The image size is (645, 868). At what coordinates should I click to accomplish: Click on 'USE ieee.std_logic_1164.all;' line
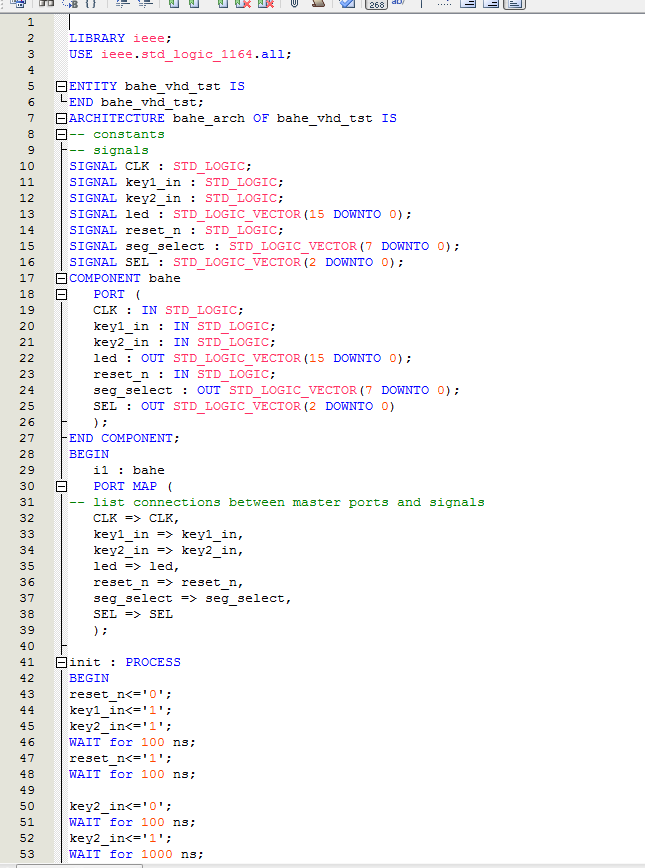pos(180,54)
